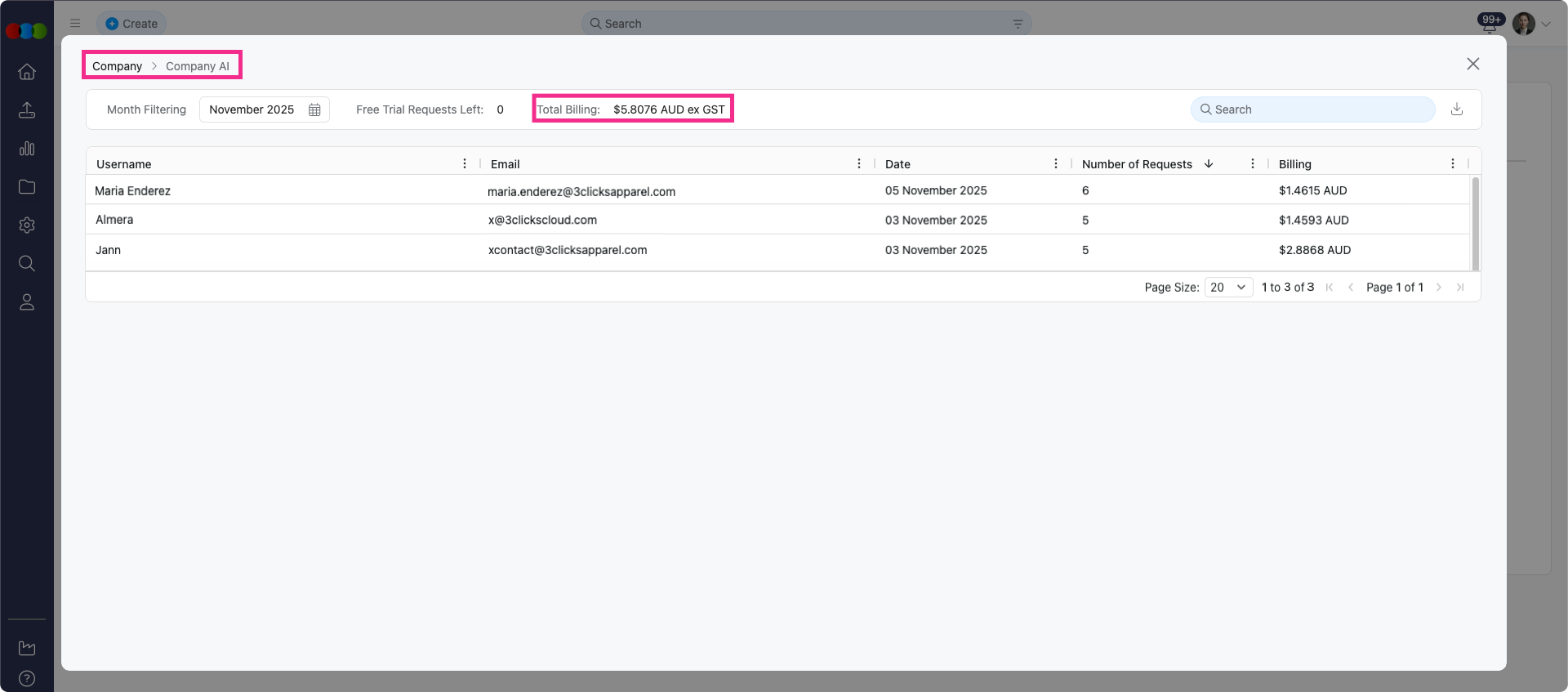
Task: Open the bar chart analytics icon
Action: (x=27, y=149)
